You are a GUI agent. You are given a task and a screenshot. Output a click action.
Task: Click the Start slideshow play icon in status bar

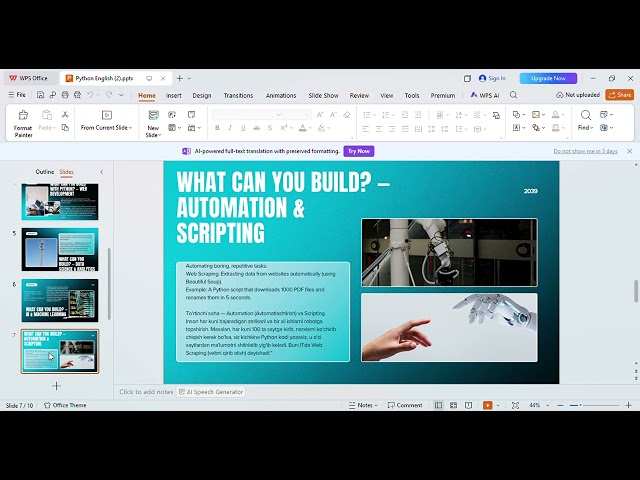487,405
